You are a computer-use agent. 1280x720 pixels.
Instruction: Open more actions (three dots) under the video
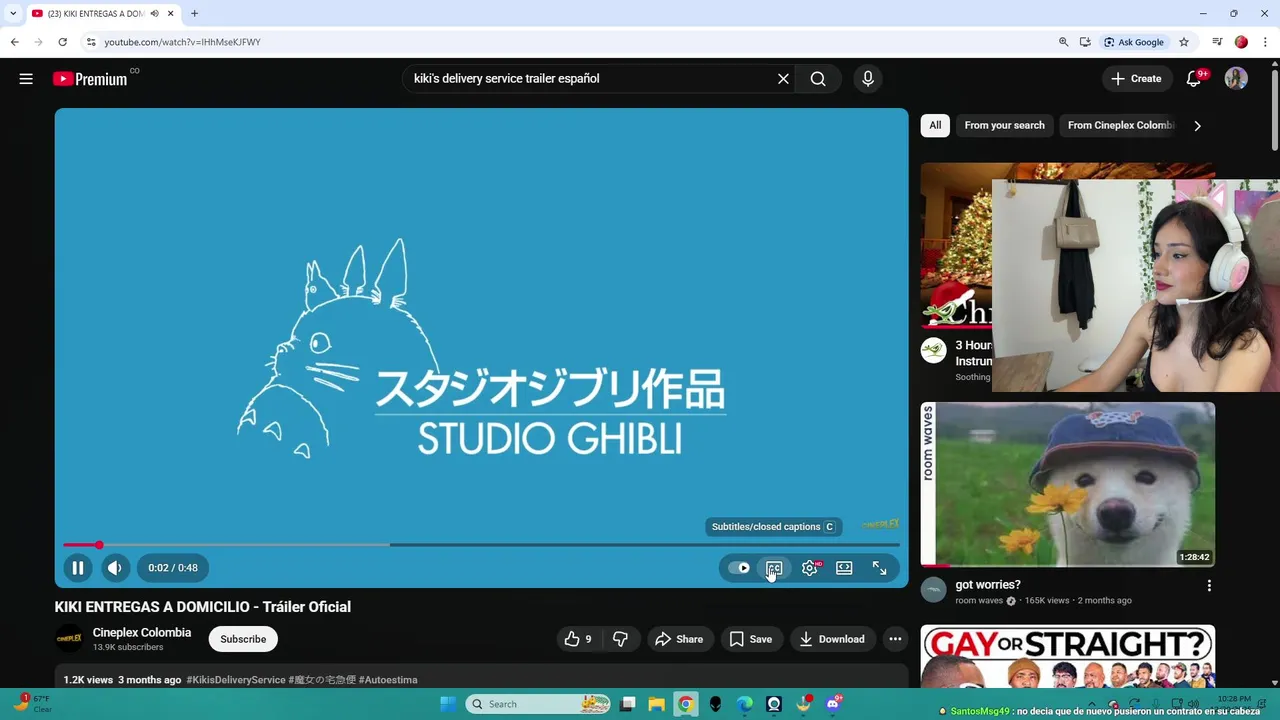[x=895, y=639]
